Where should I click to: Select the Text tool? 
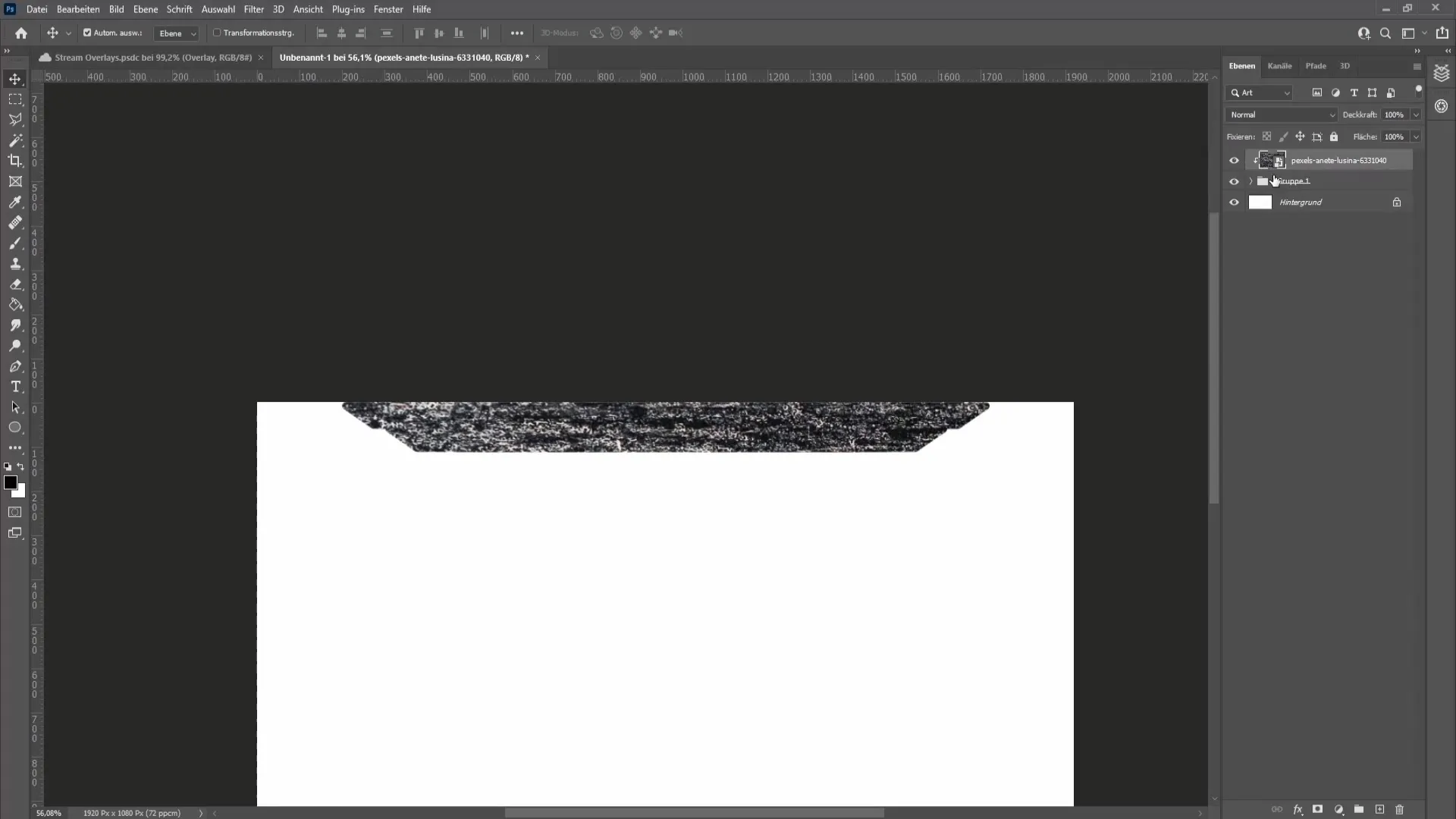(x=16, y=386)
